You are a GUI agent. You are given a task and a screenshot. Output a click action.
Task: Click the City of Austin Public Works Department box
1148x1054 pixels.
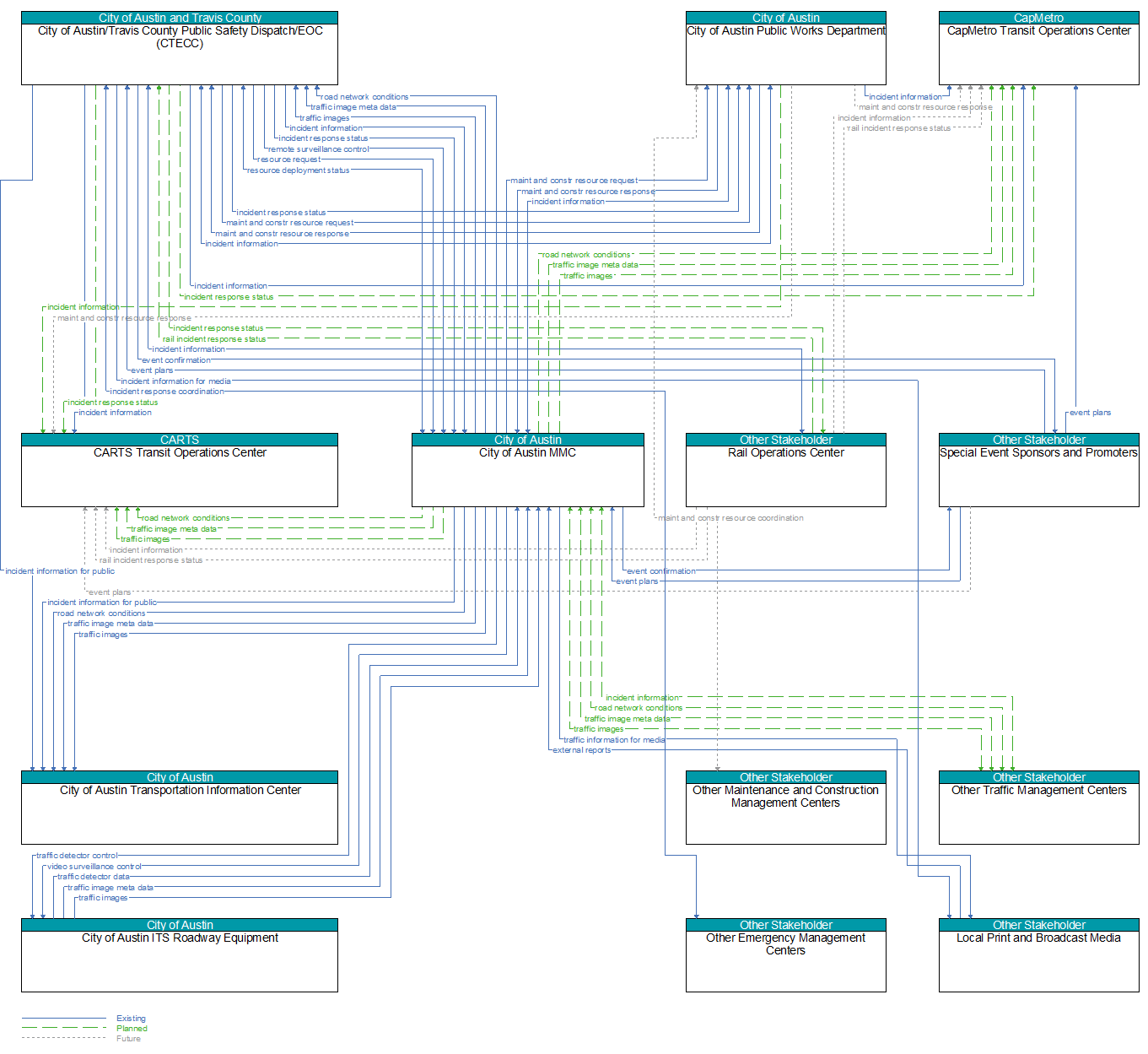tap(785, 47)
